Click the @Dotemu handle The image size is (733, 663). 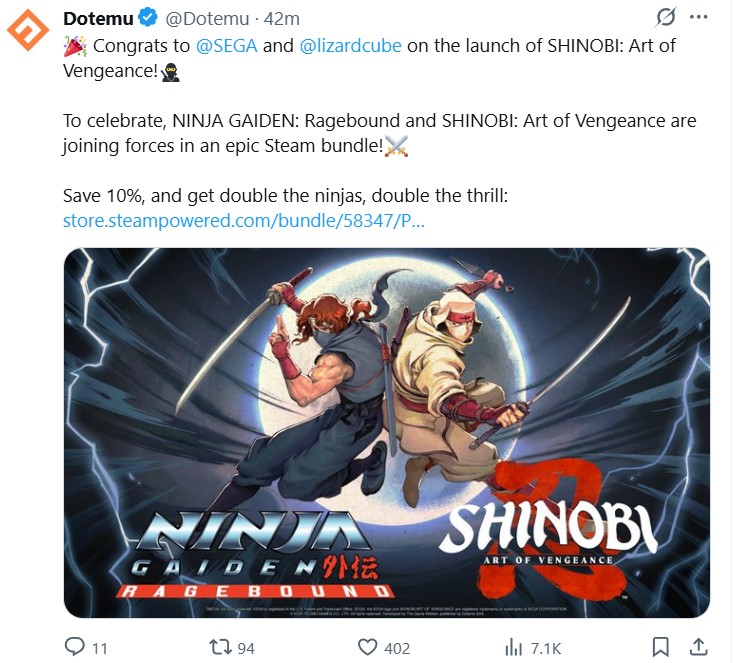(x=207, y=19)
